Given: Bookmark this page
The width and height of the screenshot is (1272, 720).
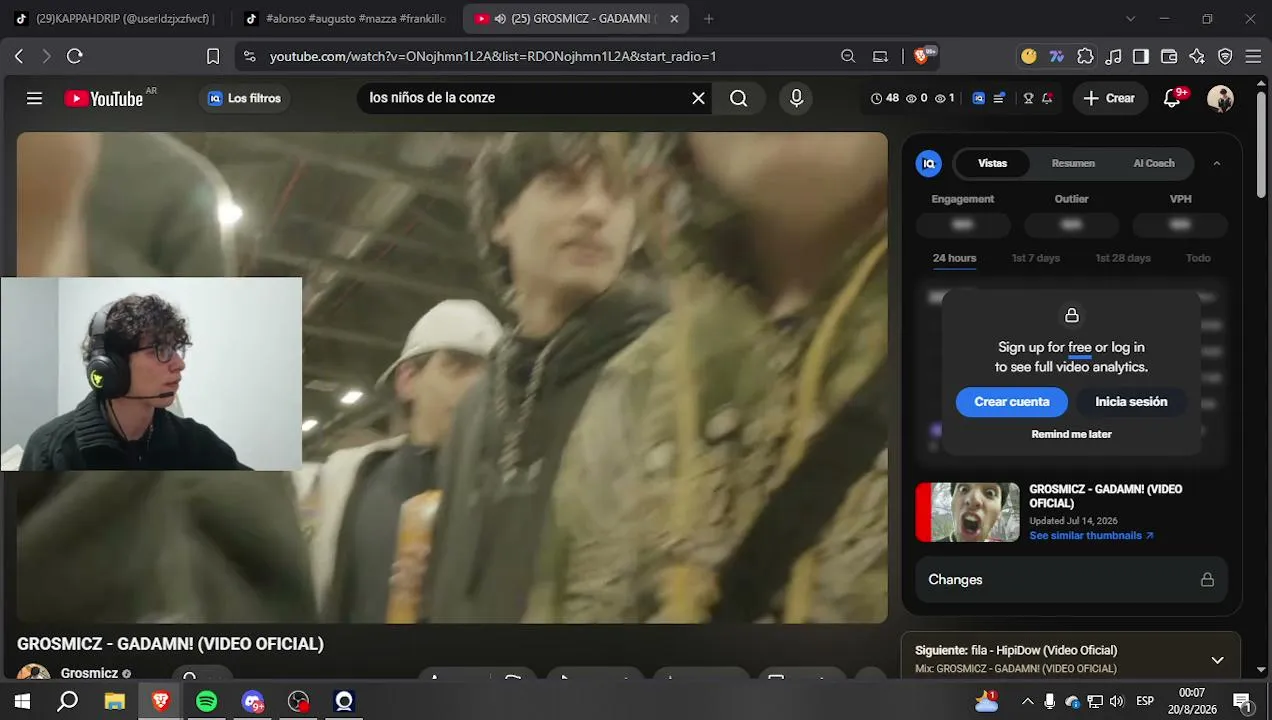Looking at the screenshot, I should tap(213, 56).
